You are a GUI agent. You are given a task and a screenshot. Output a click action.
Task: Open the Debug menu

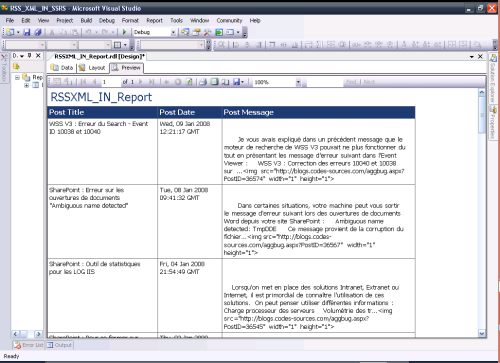[x=107, y=20]
